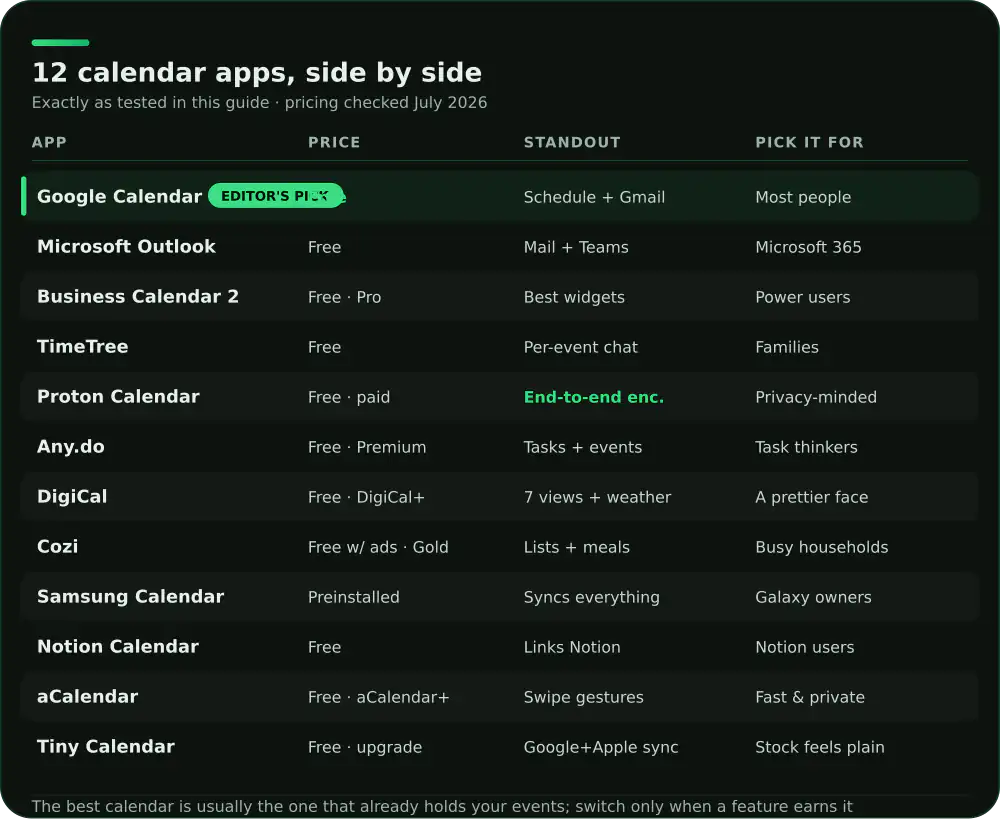Click the highlighted 'End-to-end enc.' text
Screen dimensions: 1000x819
(x=594, y=397)
